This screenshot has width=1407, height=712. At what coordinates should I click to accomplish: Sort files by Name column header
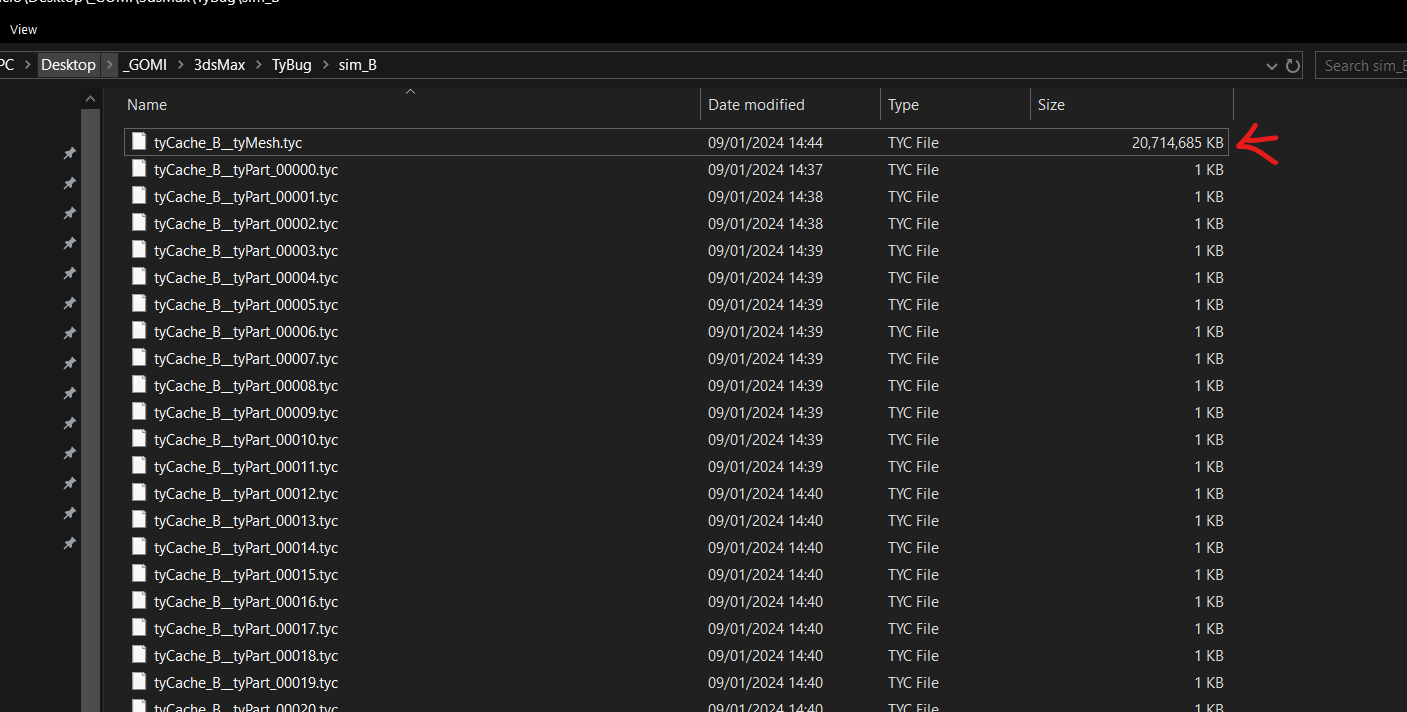147,105
